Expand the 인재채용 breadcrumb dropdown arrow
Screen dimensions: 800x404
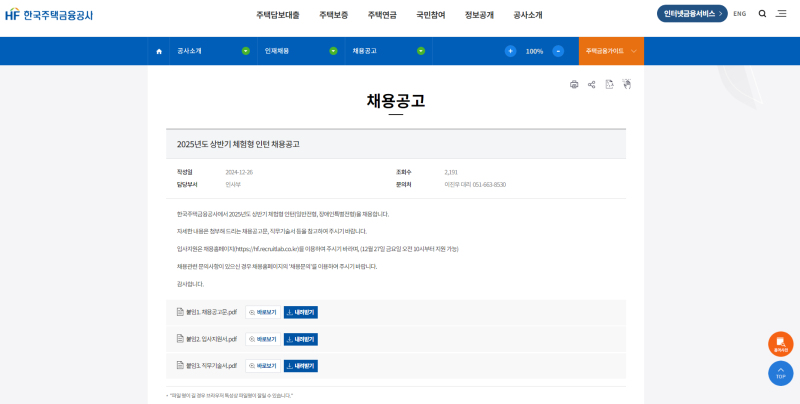[333, 51]
